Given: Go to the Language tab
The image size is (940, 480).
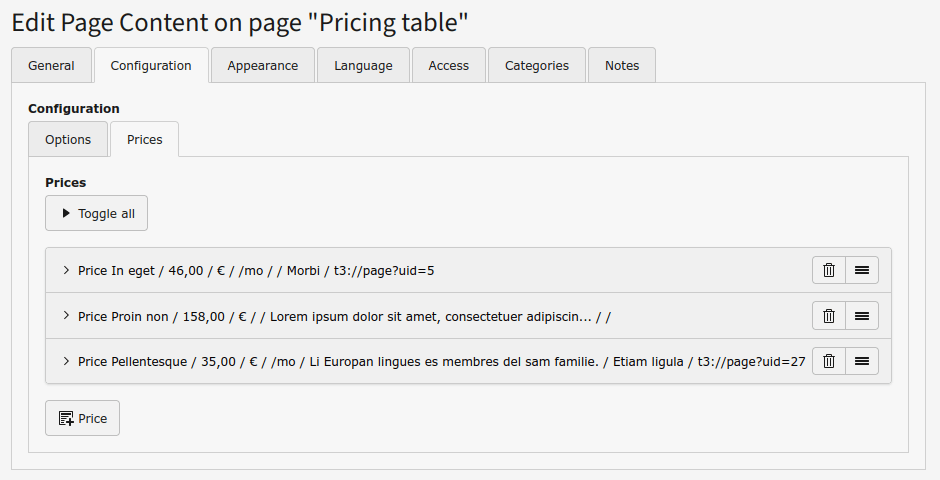Looking at the screenshot, I should click(x=363, y=65).
